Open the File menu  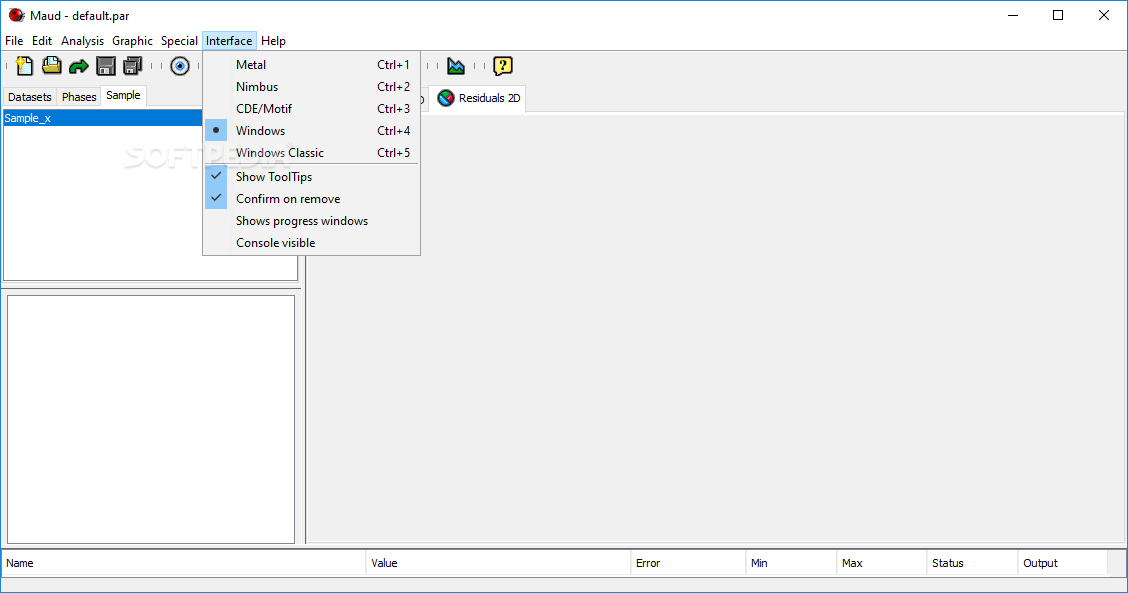pos(14,41)
